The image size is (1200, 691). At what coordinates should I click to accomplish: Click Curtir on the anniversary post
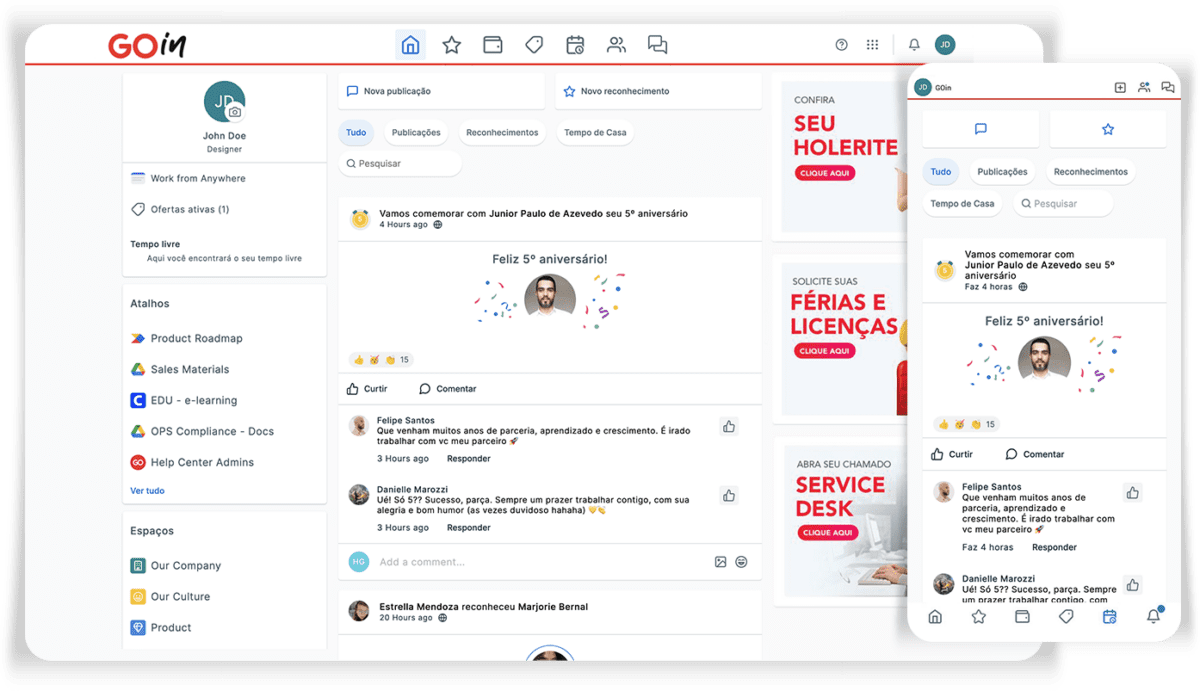(364, 388)
